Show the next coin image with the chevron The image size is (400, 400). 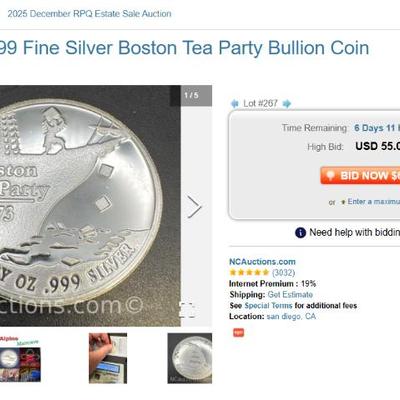(194, 207)
